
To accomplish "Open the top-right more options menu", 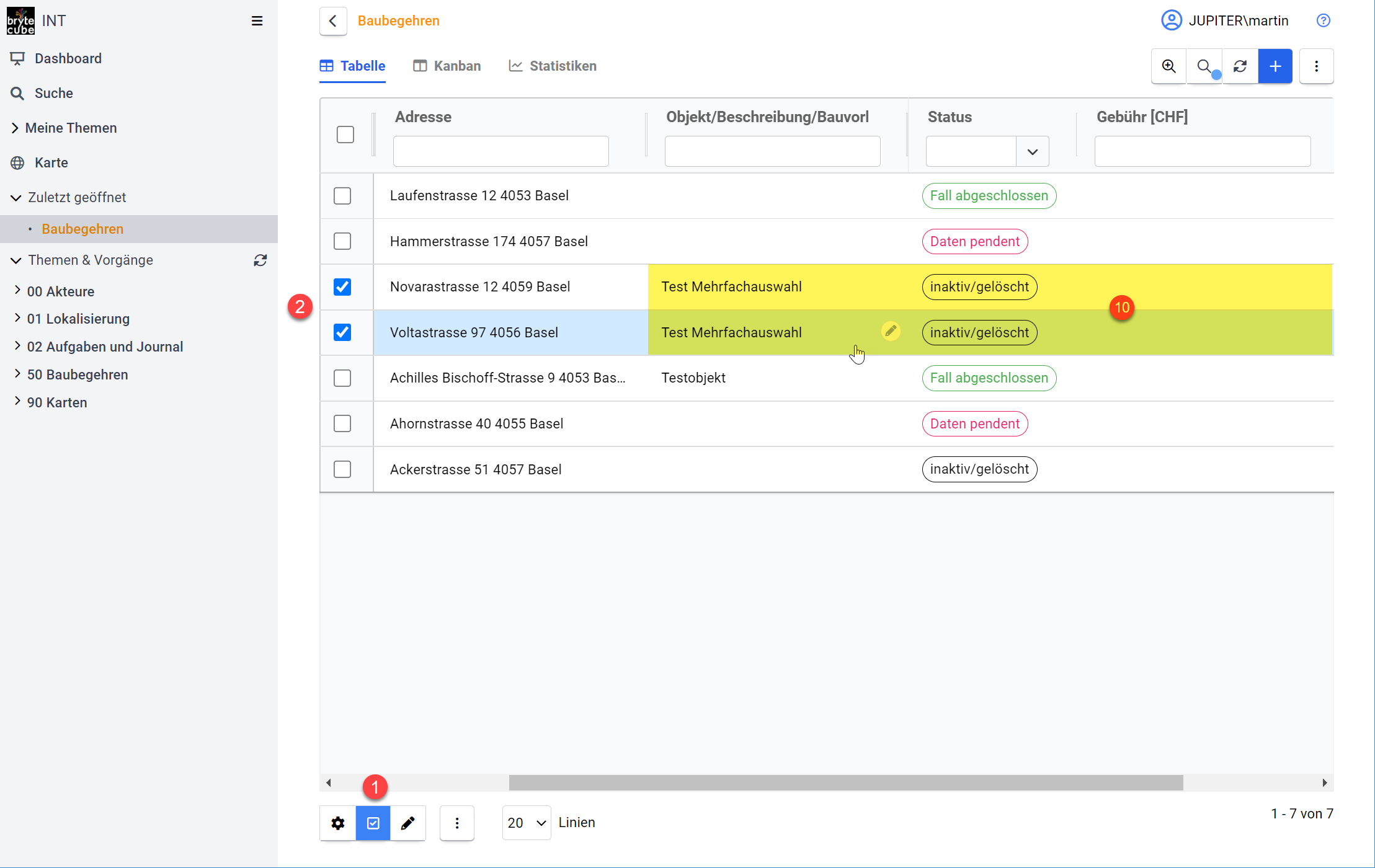I will (x=1316, y=66).
